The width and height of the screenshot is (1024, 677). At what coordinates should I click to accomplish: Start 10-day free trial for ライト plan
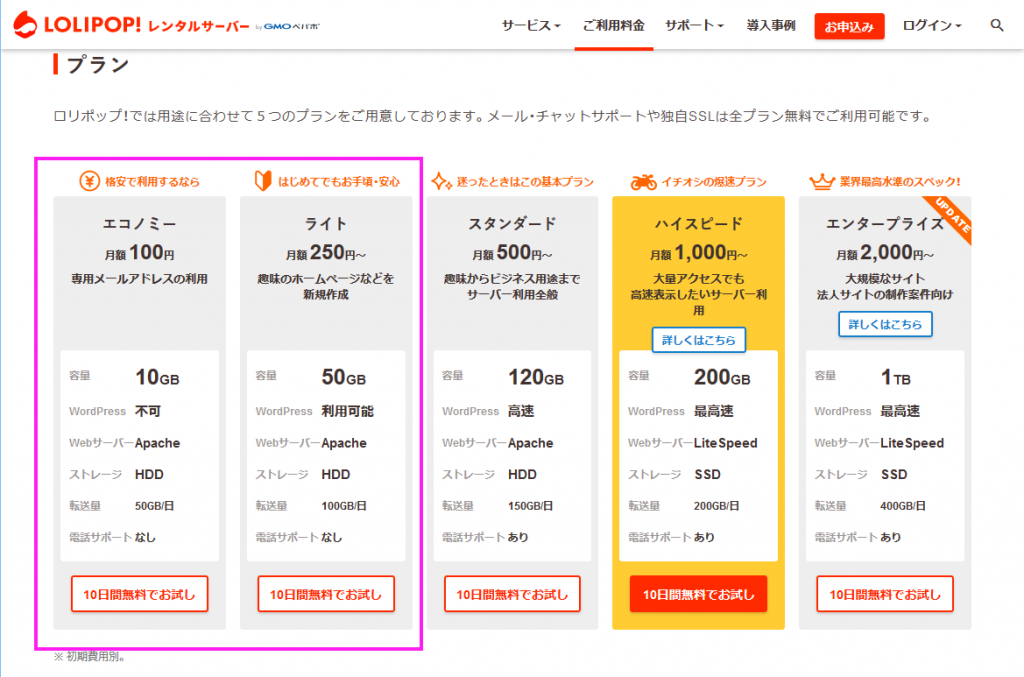pos(326,594)
